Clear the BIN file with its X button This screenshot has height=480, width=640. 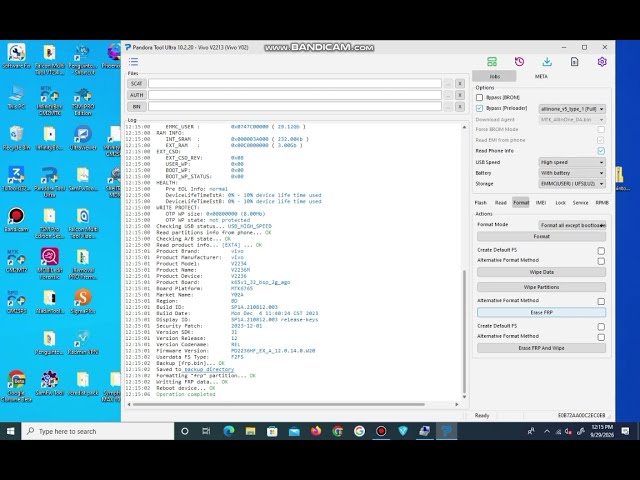point(460,107)
